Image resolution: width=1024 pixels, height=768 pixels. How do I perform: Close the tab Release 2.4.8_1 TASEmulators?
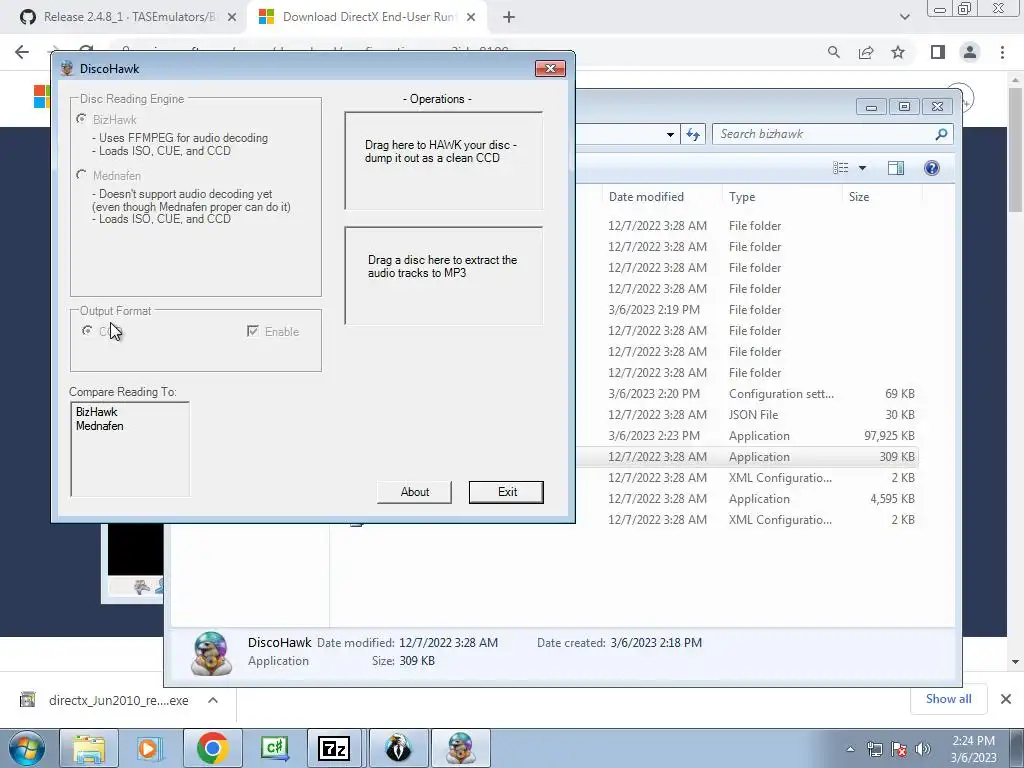pyautogui.click(x=232, y=18)
